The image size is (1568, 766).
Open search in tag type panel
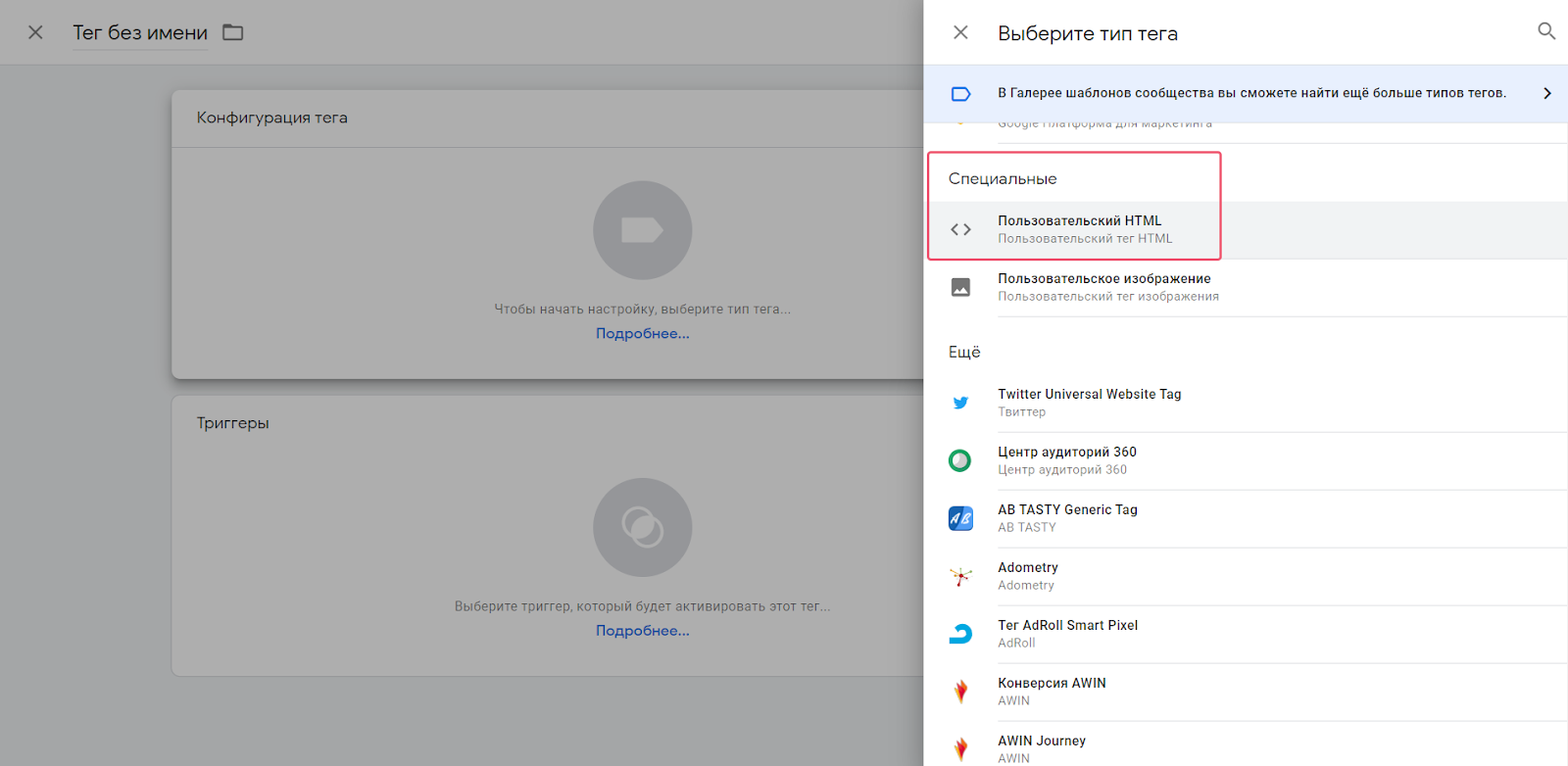click(x=1546, y=31)
